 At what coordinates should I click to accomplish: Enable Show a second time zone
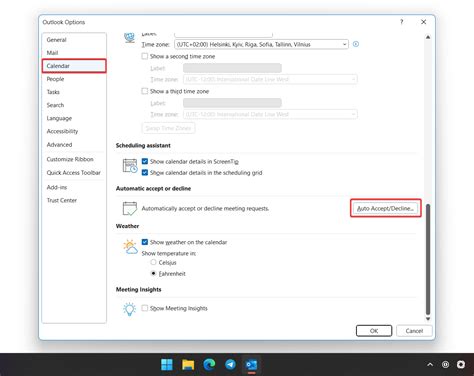coord(145,56)
